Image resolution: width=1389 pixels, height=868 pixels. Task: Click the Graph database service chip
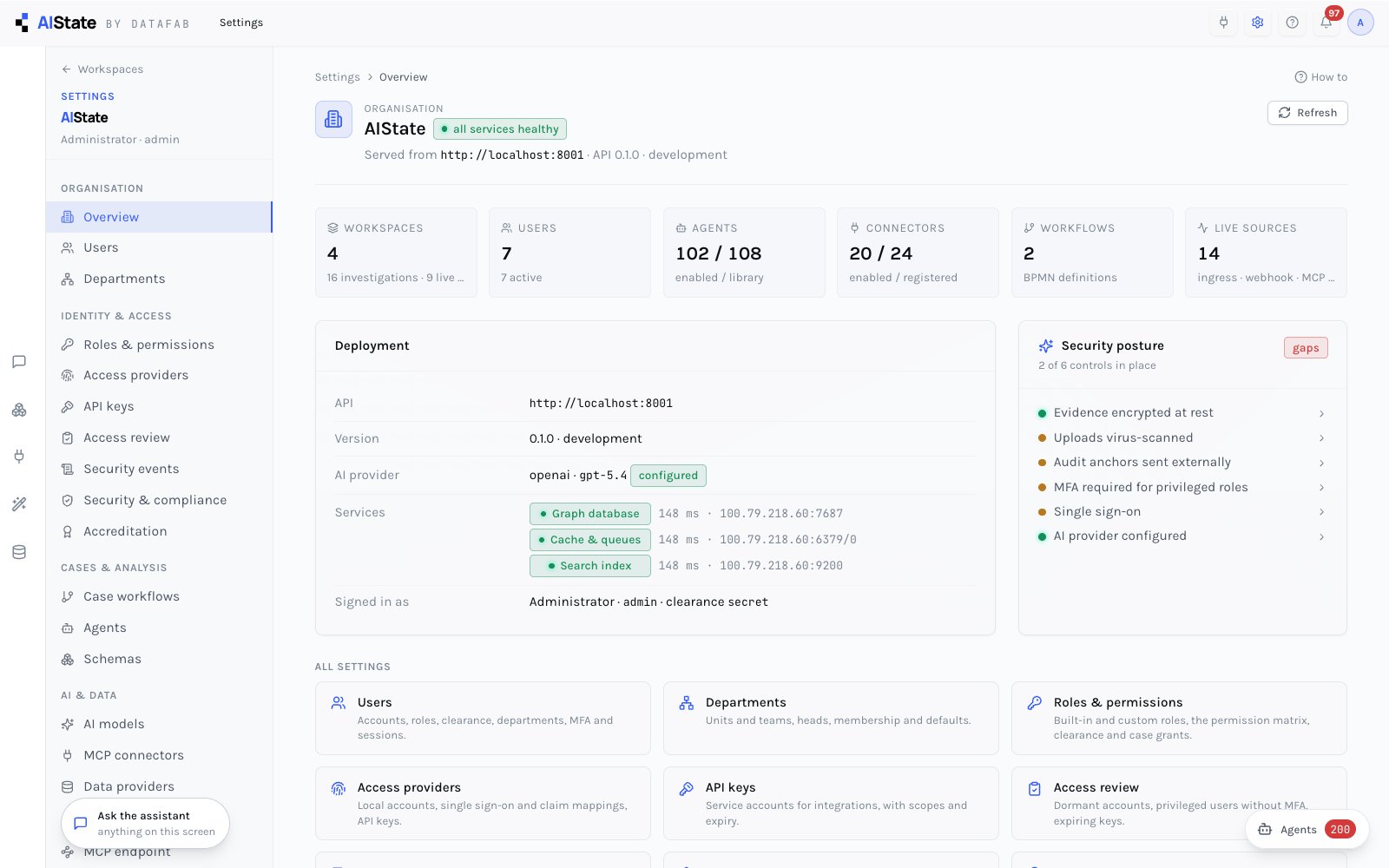589,514
